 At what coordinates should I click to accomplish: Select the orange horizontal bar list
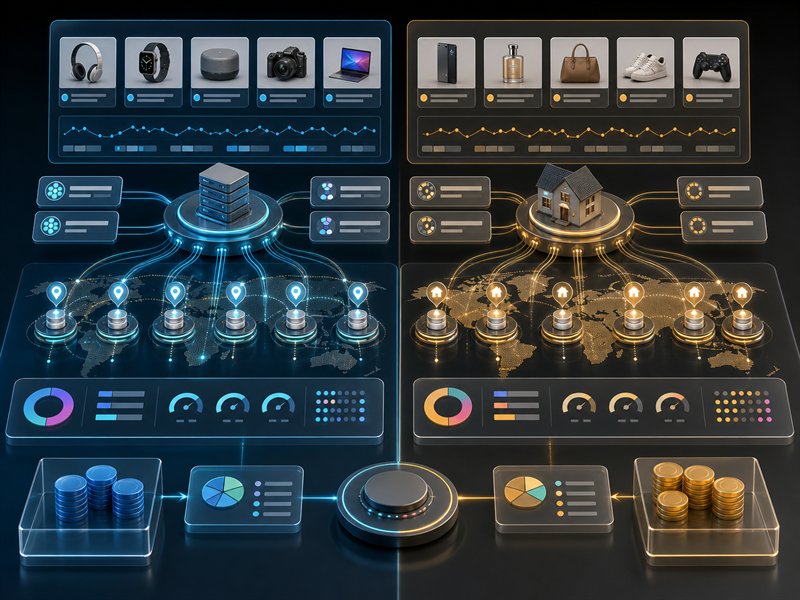tap(516, 406)
